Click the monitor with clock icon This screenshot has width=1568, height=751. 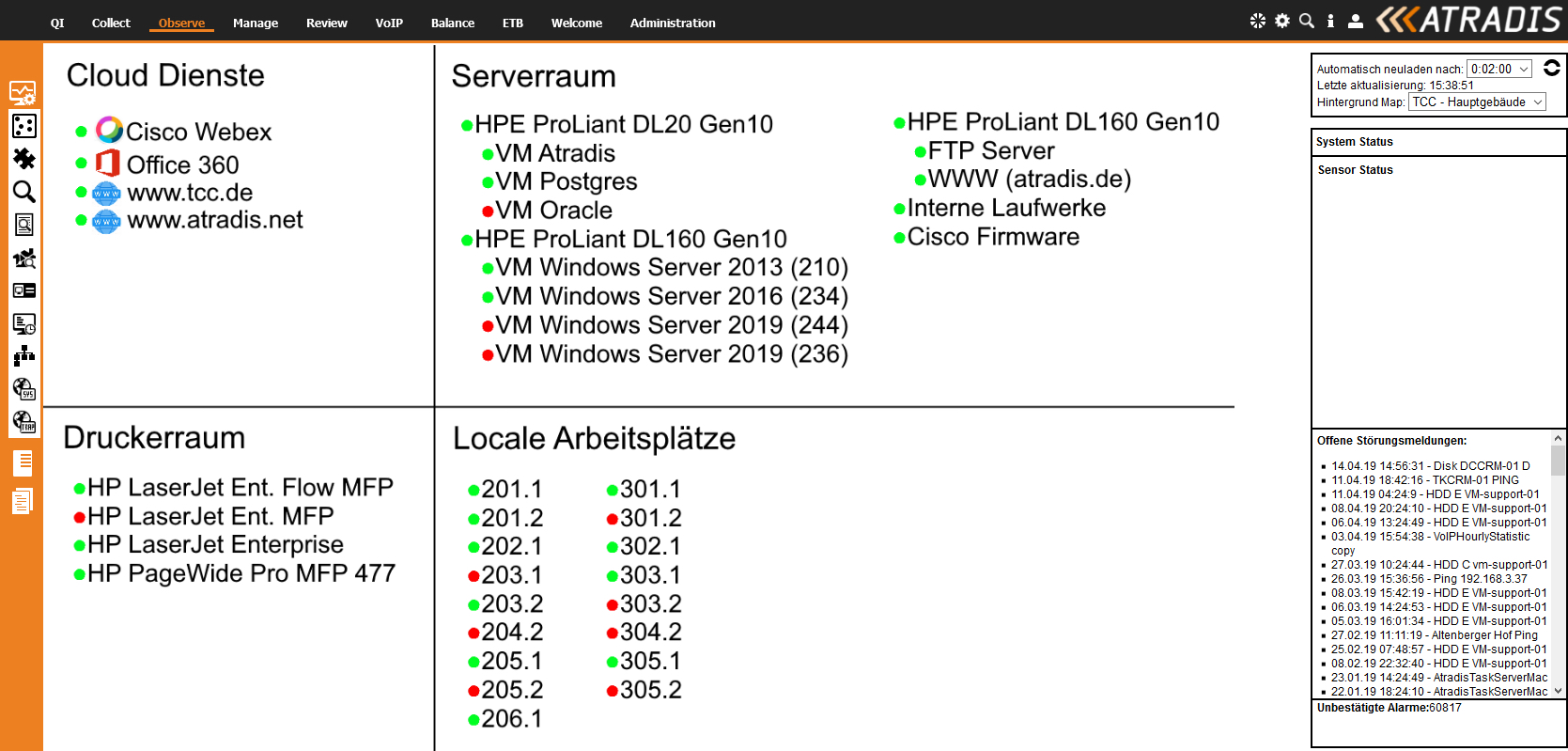coord(23,323)
